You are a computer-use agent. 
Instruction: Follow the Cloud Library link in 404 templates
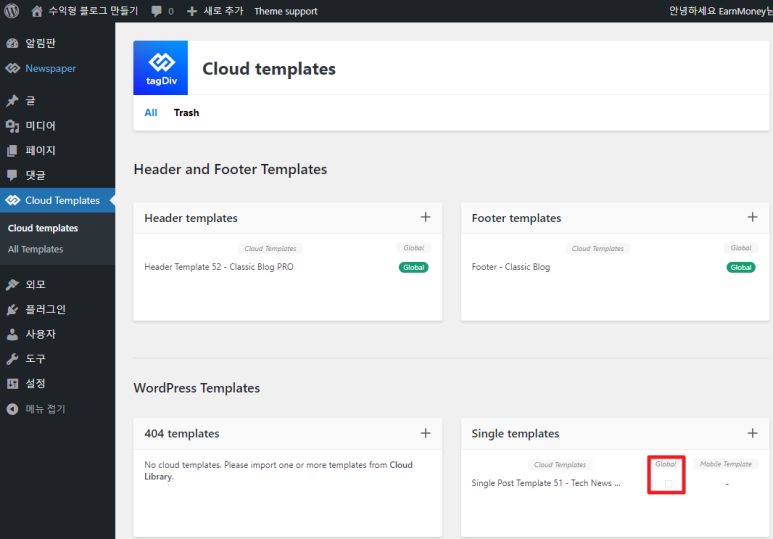279,470
